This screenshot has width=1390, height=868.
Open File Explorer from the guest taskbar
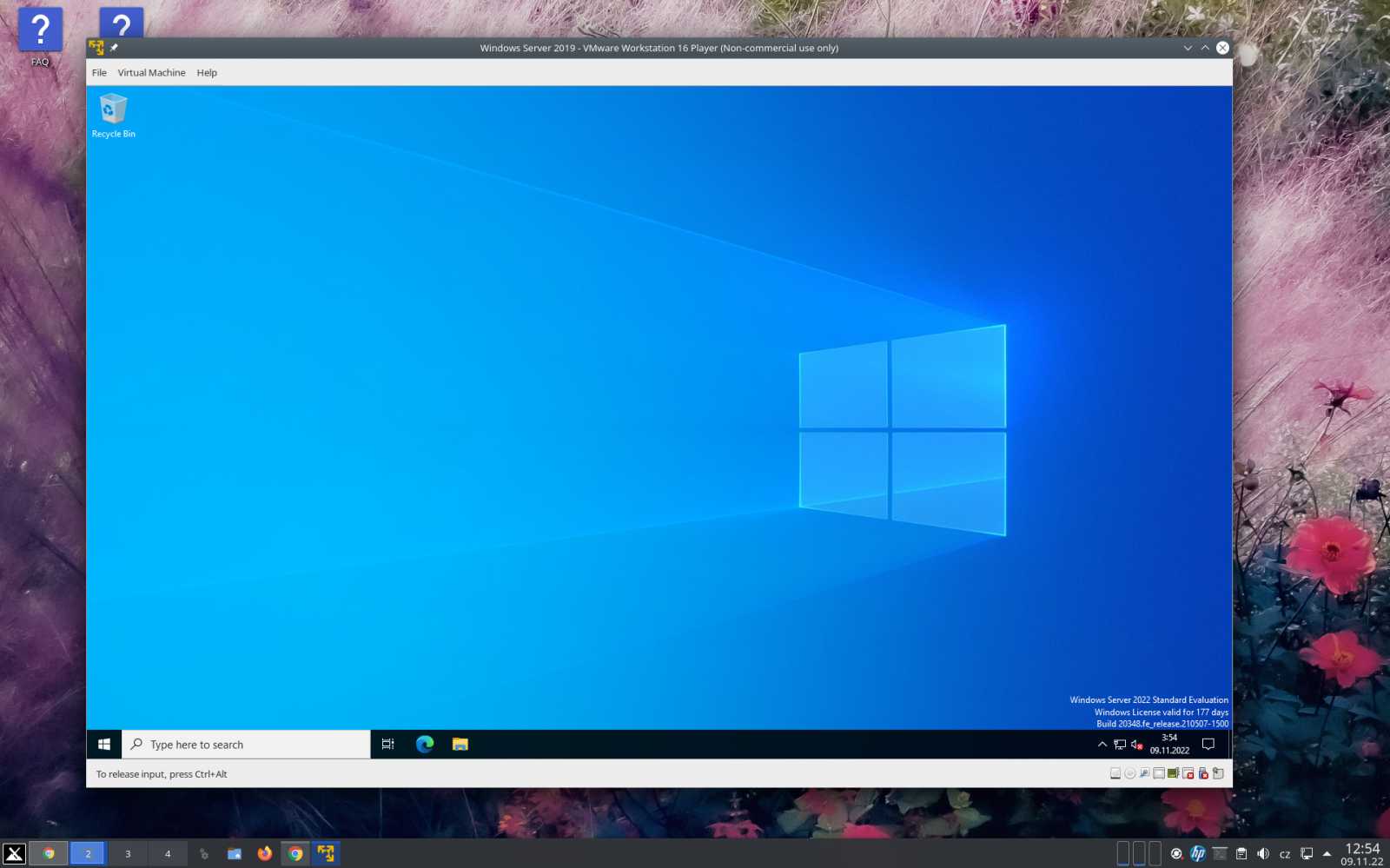coord(460,745)
